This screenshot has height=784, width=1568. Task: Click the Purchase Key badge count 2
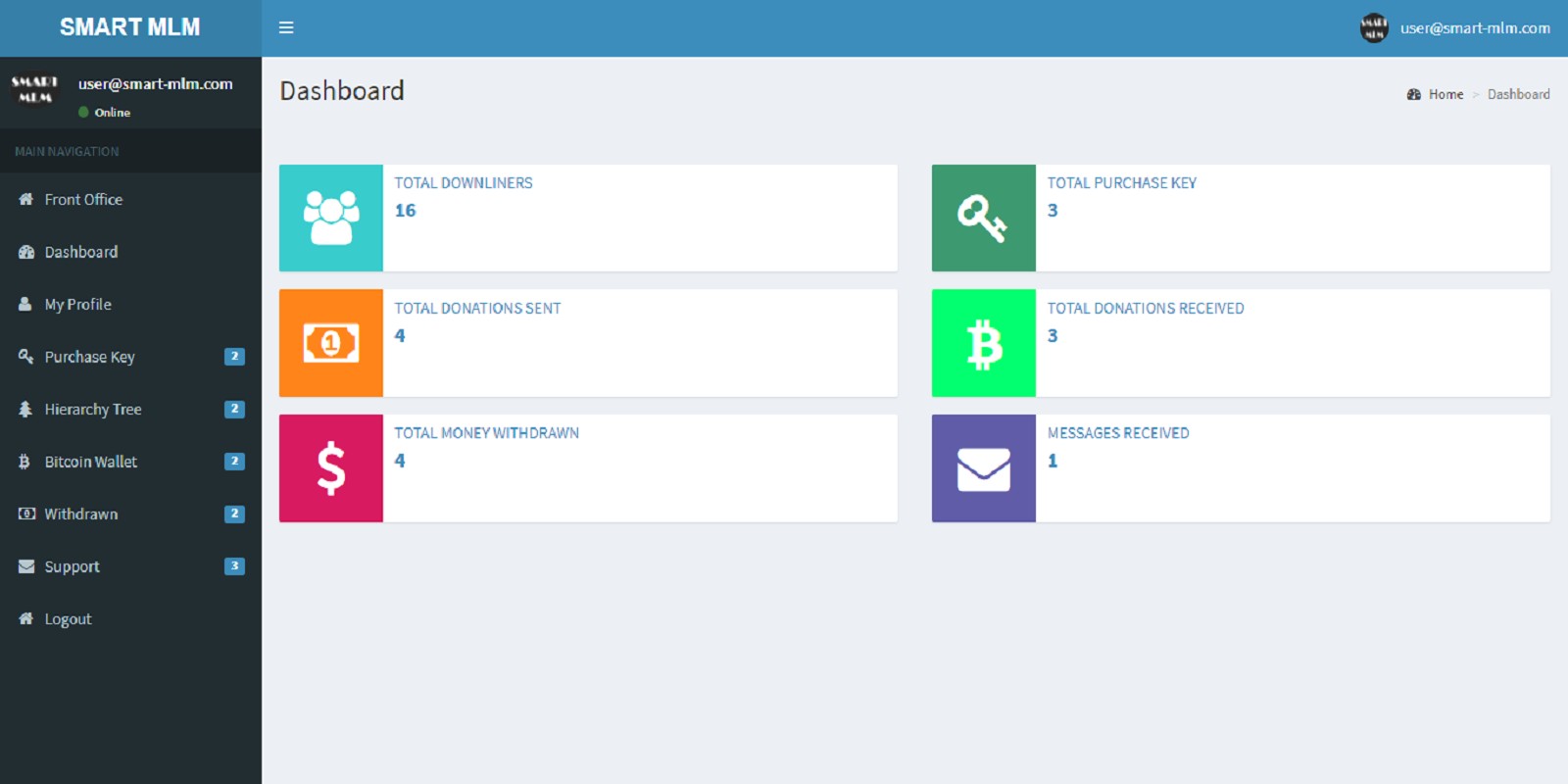tap(234, 357)
